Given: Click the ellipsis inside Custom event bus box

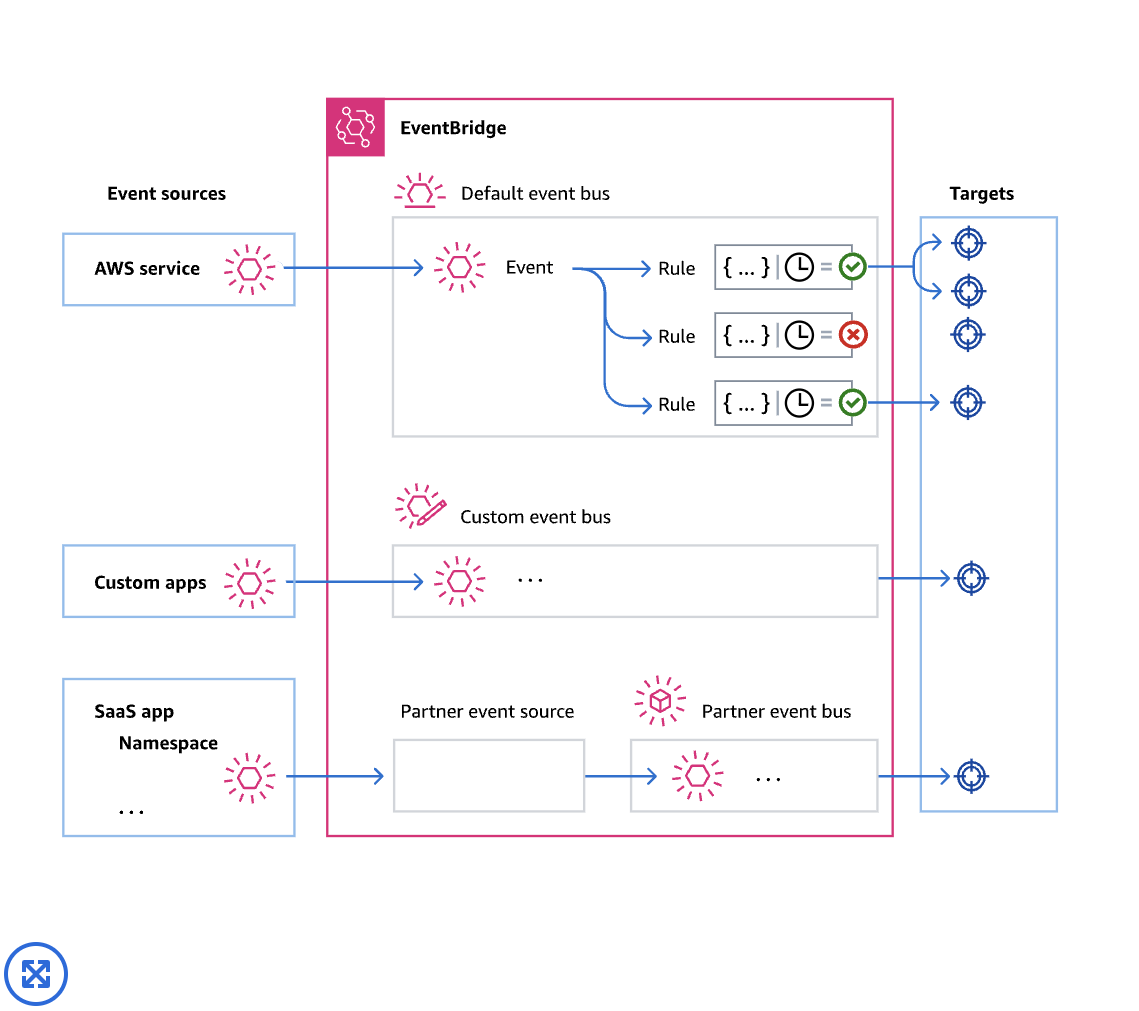Looking at the screenshot, I should point(530,580).
